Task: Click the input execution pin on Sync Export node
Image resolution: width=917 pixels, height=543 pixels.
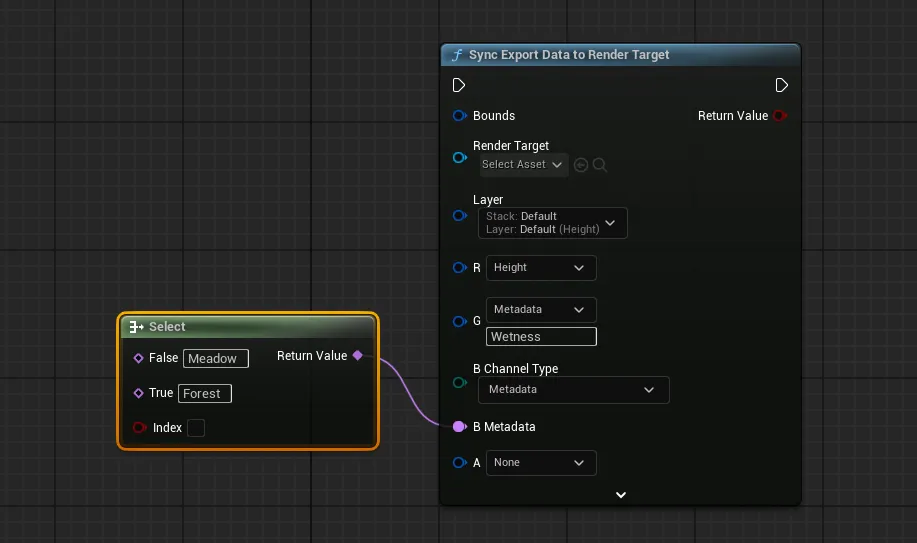Action: 459,85
